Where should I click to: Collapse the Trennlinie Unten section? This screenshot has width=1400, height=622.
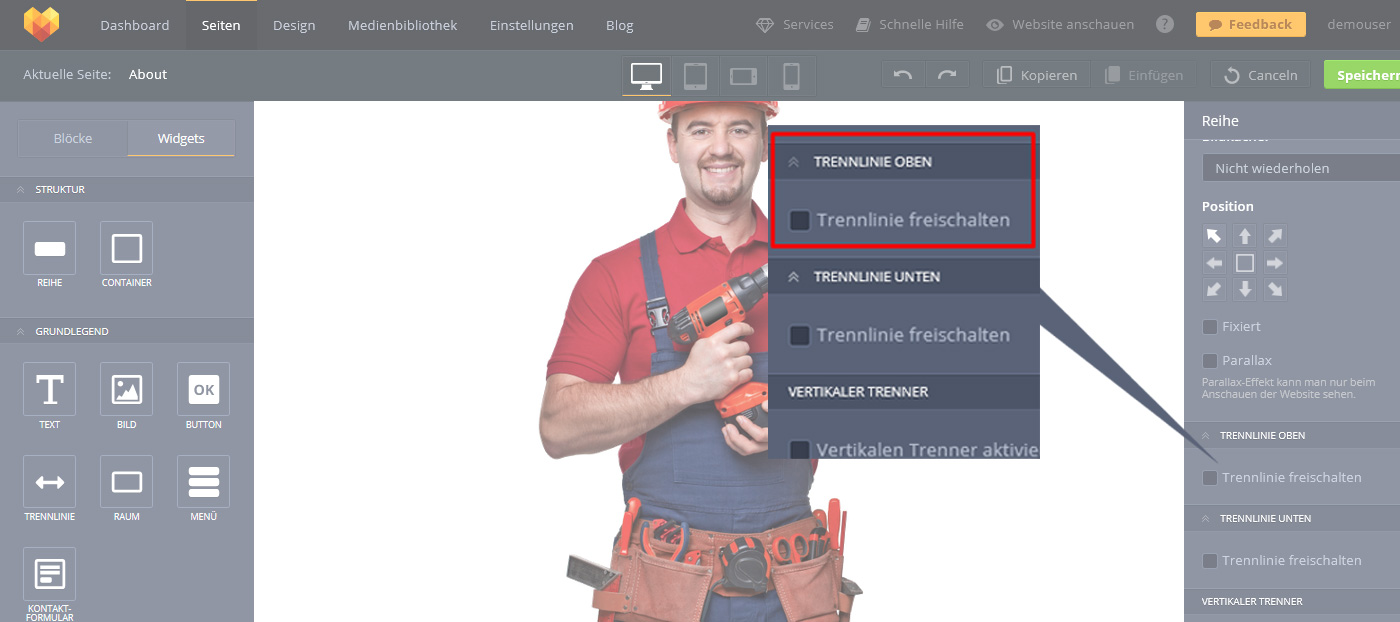pos(1205,519)
